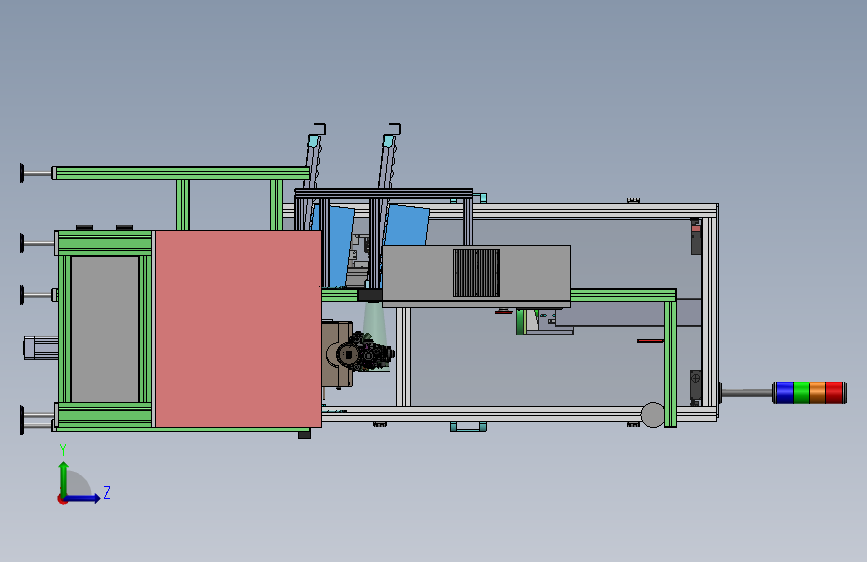Select the left black hook at the top
The image size is (867, 562).
[x=320, y=129]
